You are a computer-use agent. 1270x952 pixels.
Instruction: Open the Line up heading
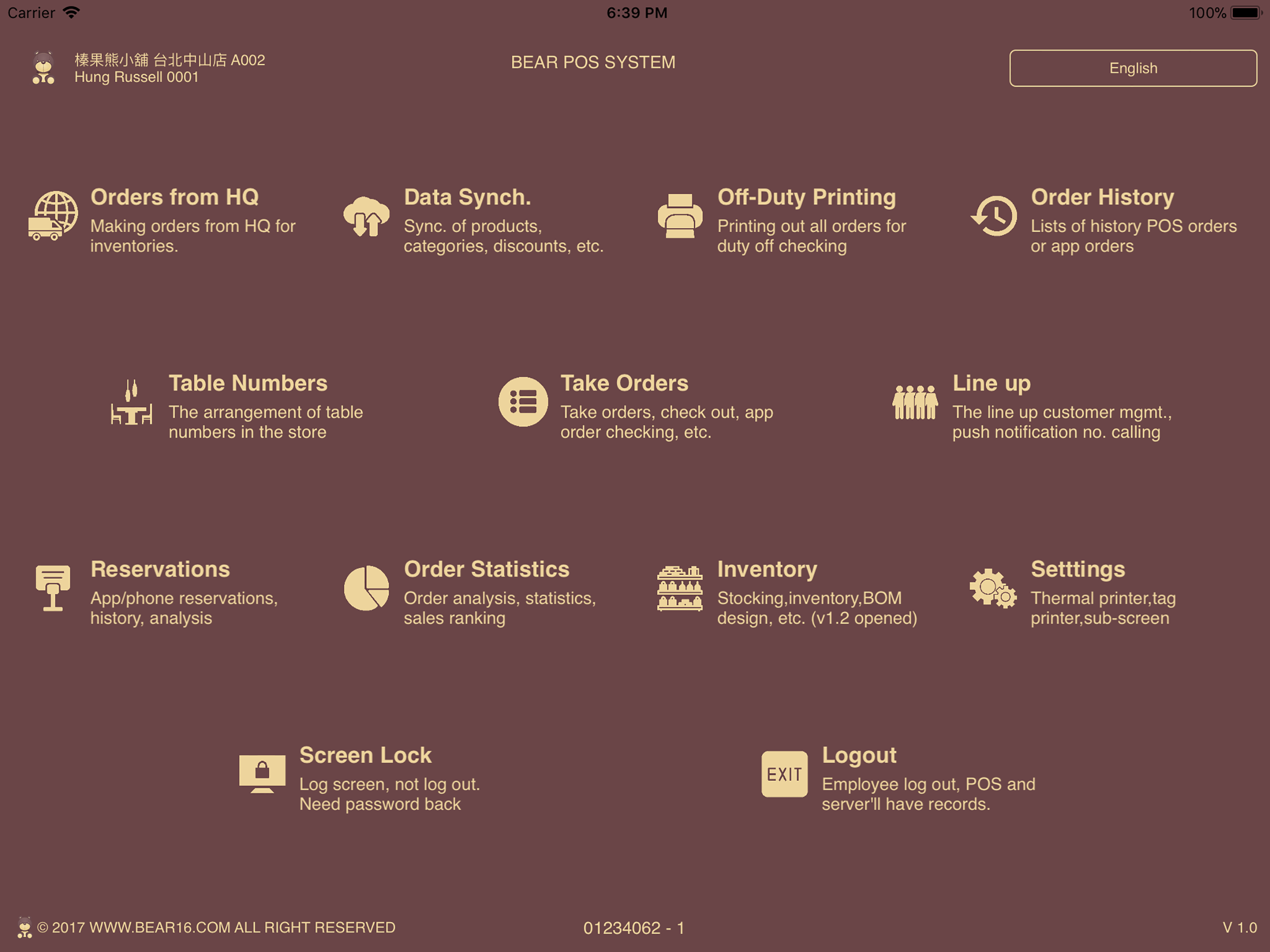click(x=992, y=383)
